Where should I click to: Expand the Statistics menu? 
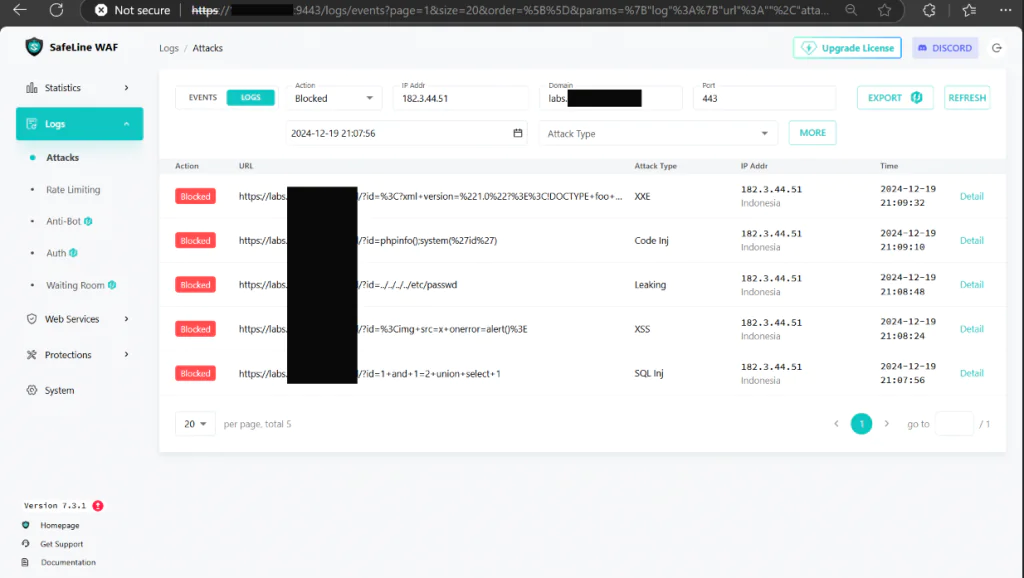[x=79, y=88]
